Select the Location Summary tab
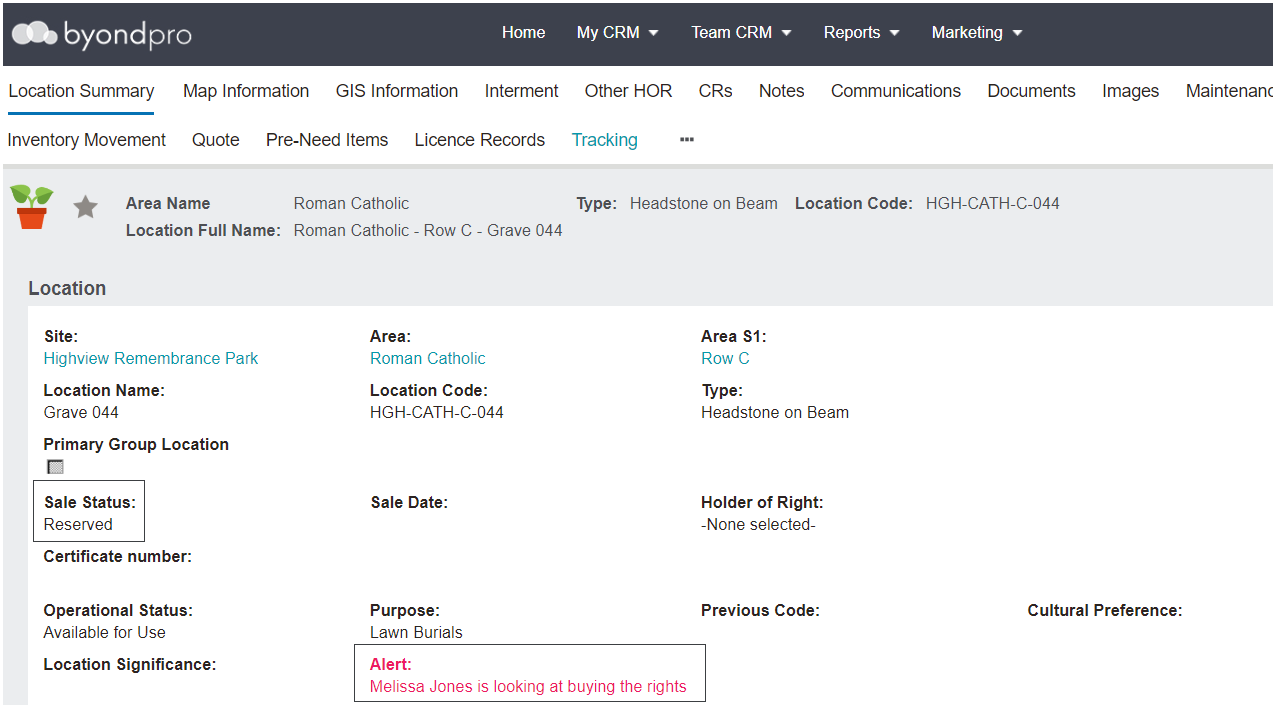Viewport: 1276px width, 708px height. [81, 91]
